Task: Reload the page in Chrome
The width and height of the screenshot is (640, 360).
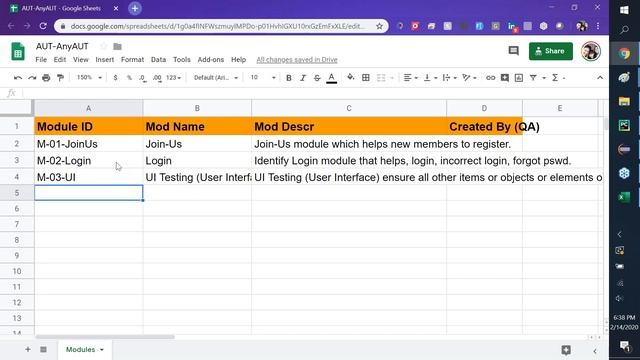Action: click(43, 26)
